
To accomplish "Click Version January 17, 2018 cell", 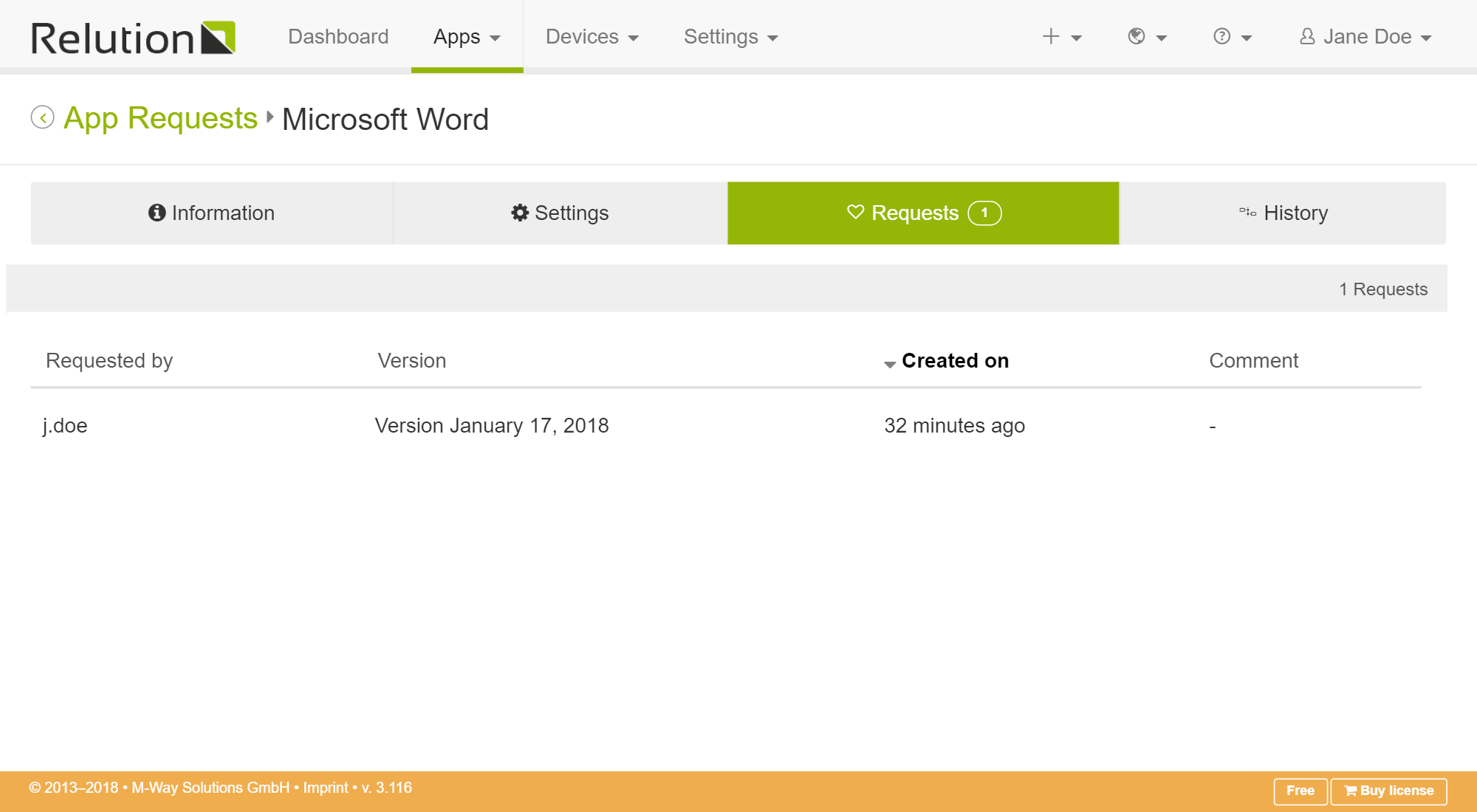I will (492, 425).
